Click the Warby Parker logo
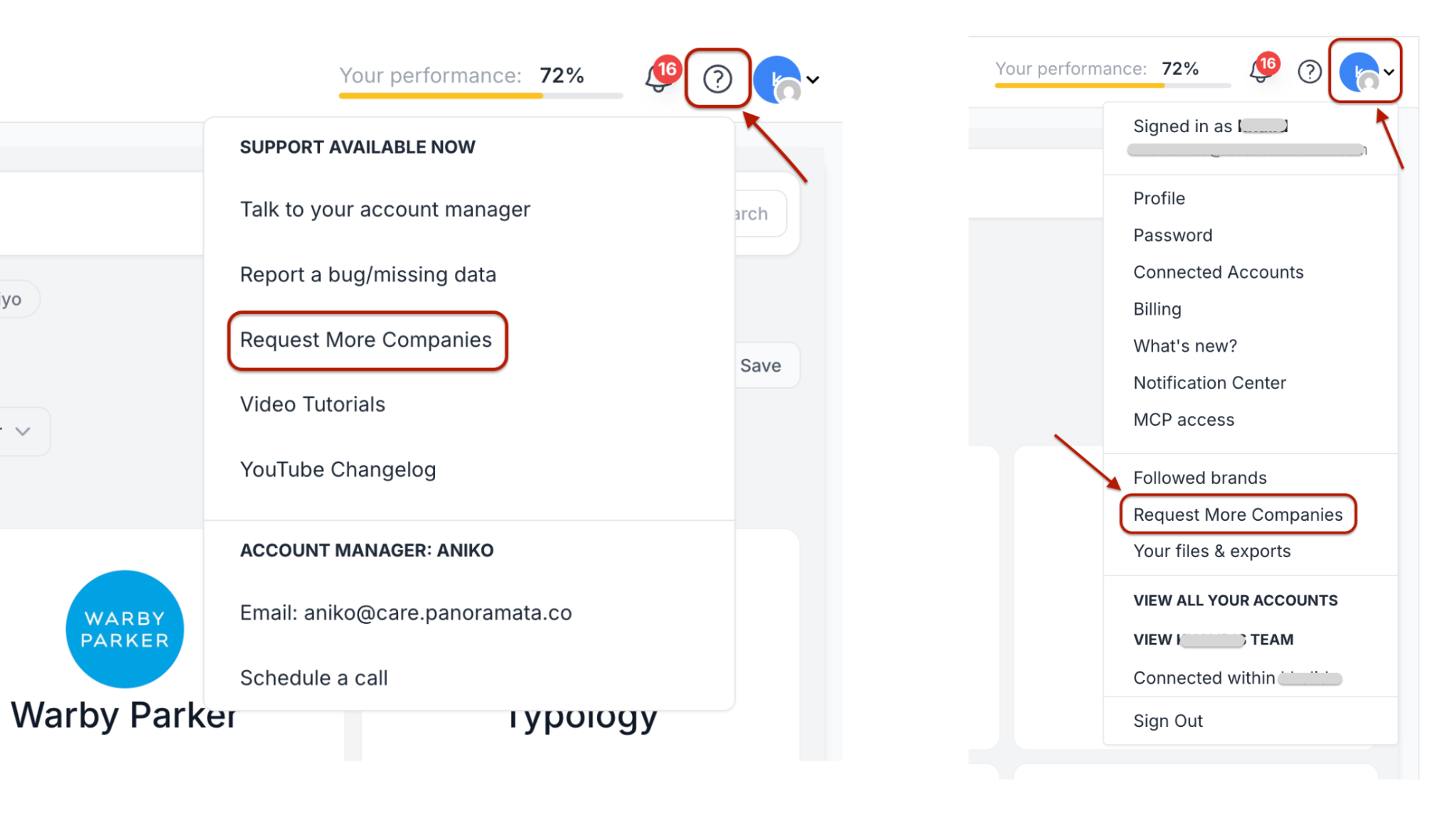Viewport: 1456px width, 825px height. pyautogui.click(x=125, y=629)
